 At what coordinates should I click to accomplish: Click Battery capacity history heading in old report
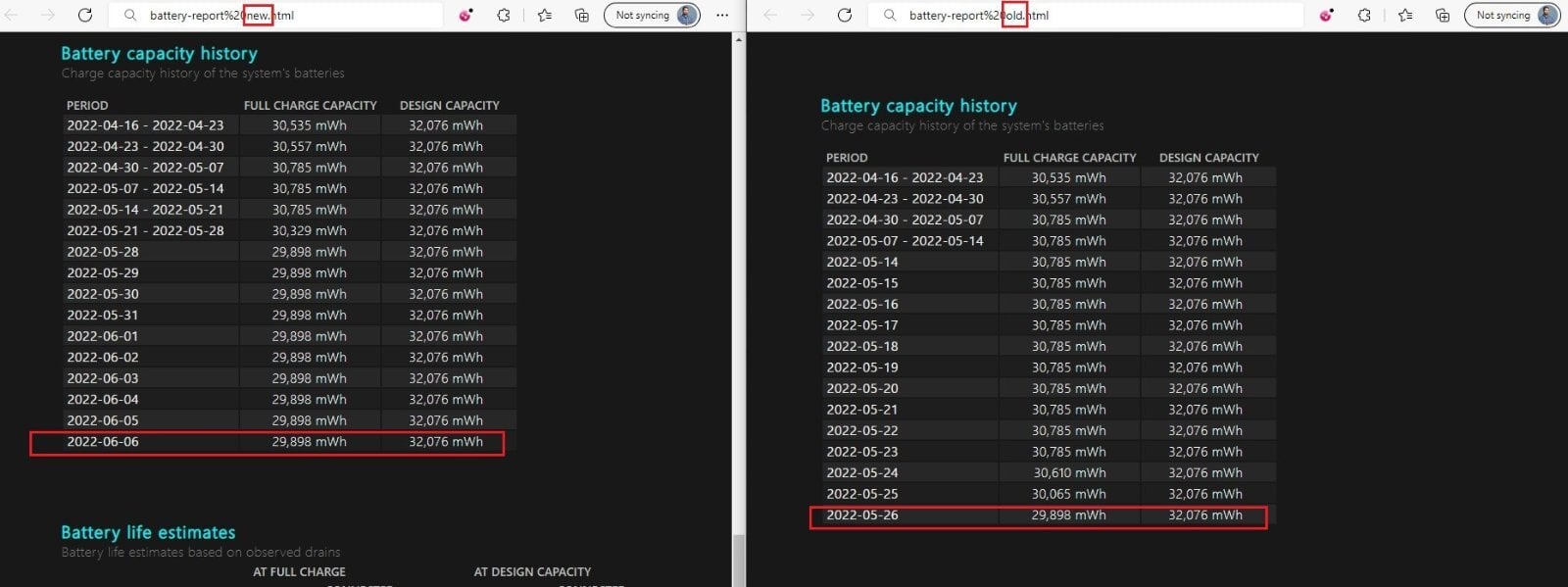pos(918,106)
